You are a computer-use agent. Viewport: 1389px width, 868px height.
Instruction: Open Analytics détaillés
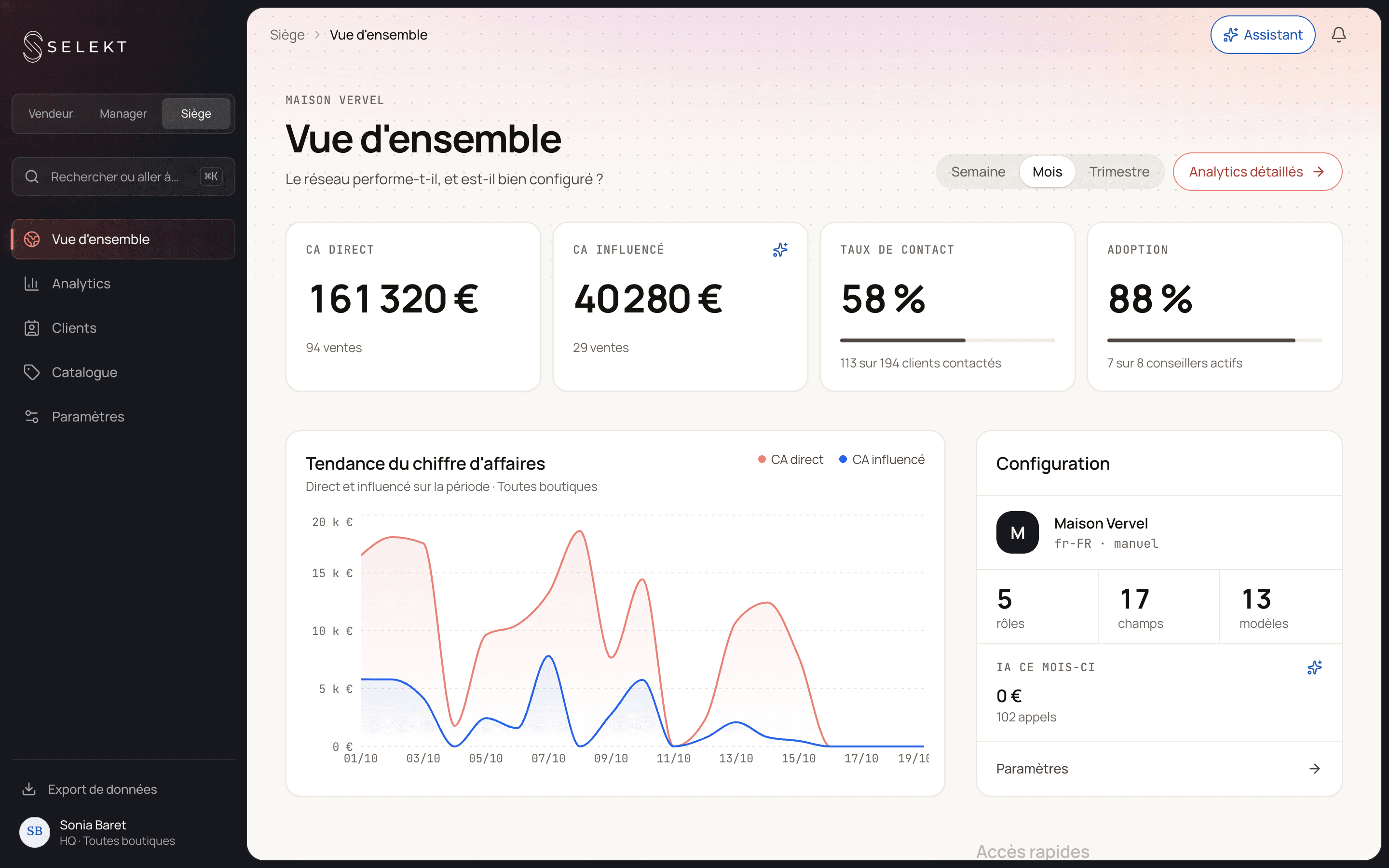pyautogui.click(x=1257, y=172)
